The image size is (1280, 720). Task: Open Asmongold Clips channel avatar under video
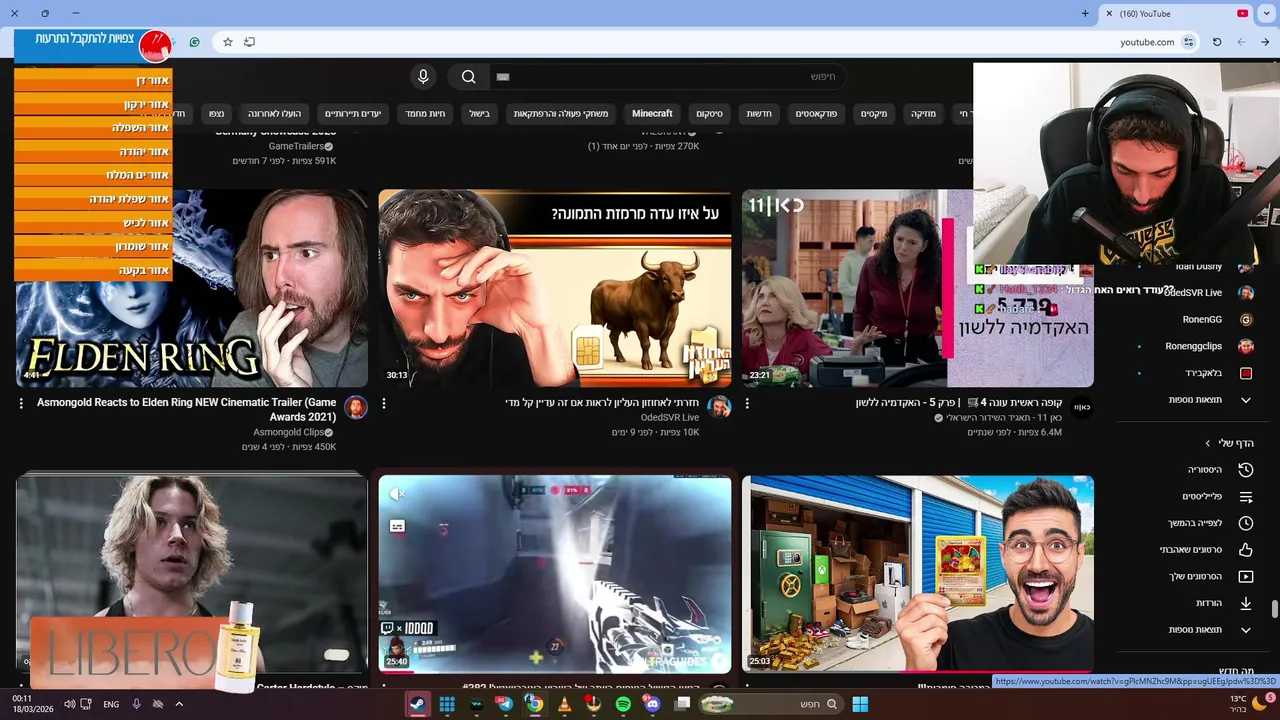(x=356, y=407)
